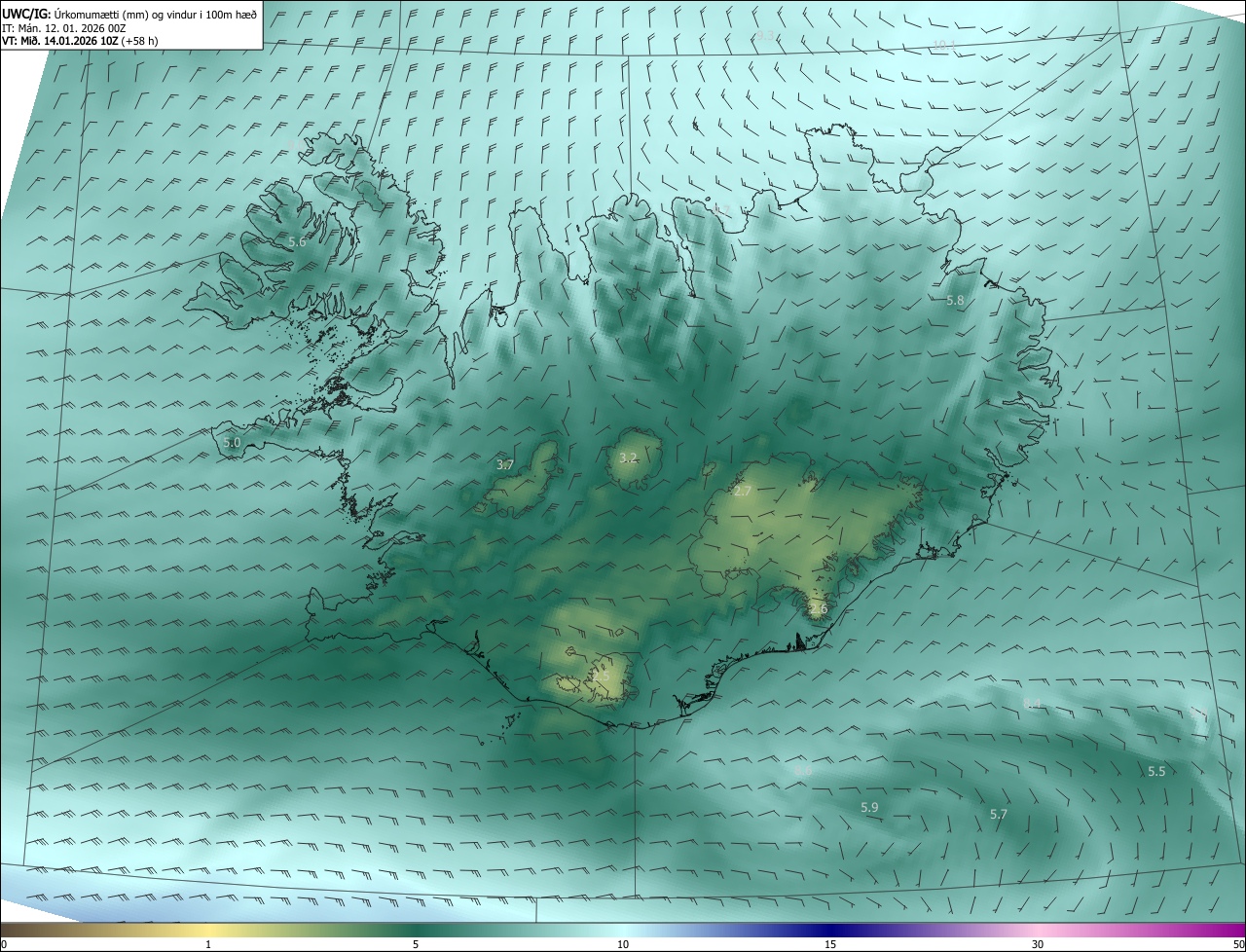The image size is (1246, 952).
Task: Click the 'VT: Mið. 14.01.2026 10Z (+58 h)' line
Action: (80, 41)
